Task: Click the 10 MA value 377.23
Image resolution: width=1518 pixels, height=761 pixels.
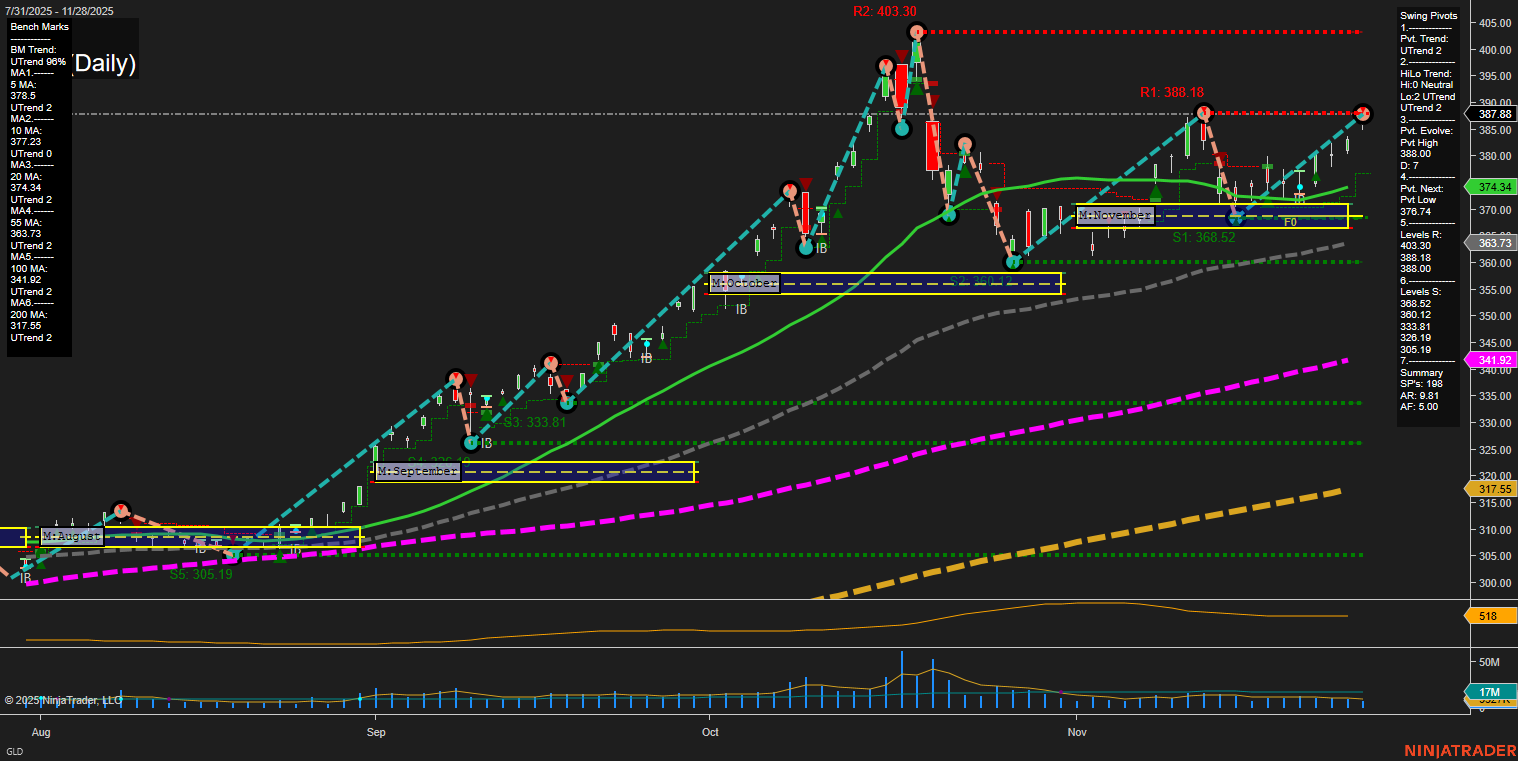Action: 26,142
